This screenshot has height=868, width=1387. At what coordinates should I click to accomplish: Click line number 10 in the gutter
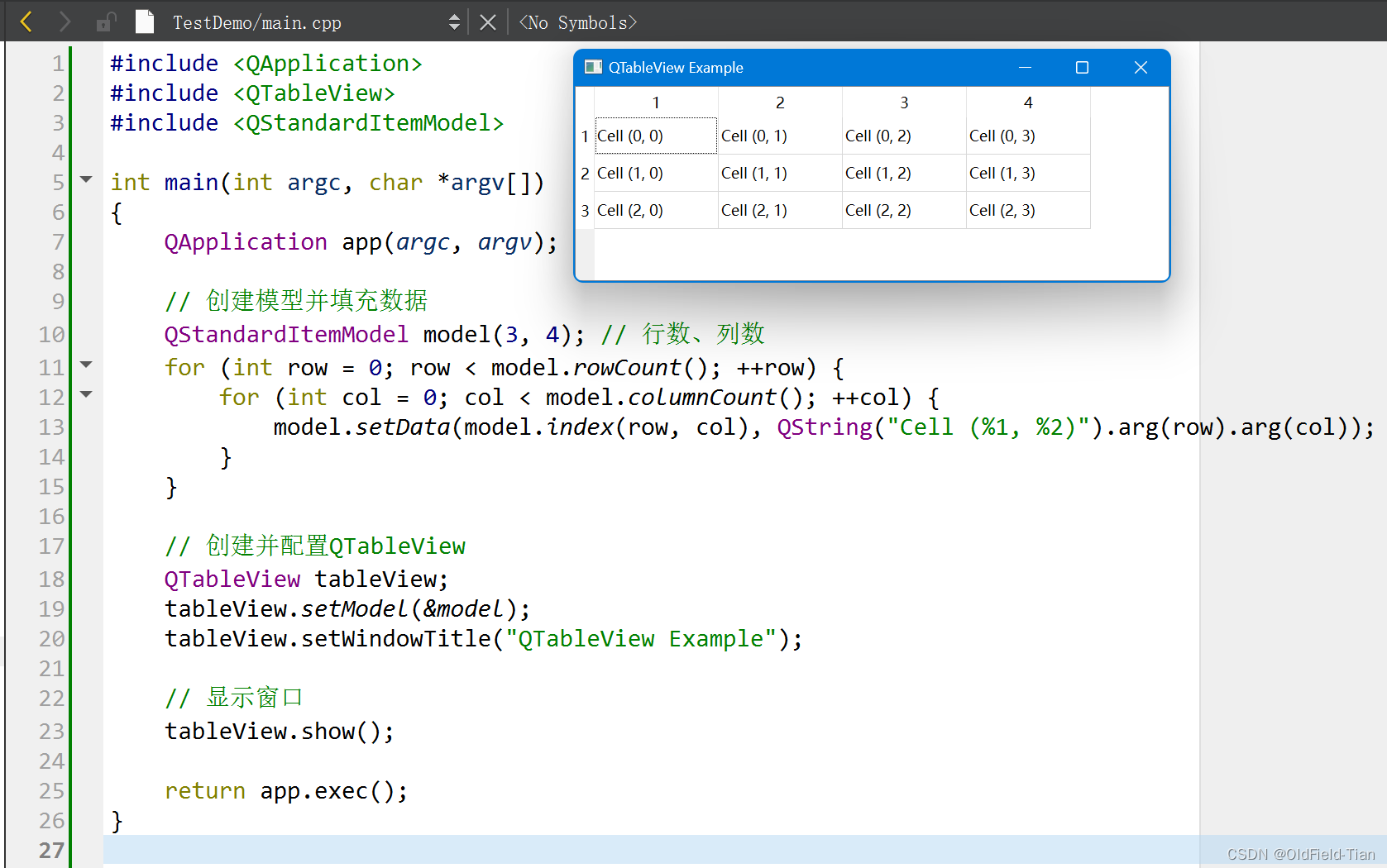[51, 334]
